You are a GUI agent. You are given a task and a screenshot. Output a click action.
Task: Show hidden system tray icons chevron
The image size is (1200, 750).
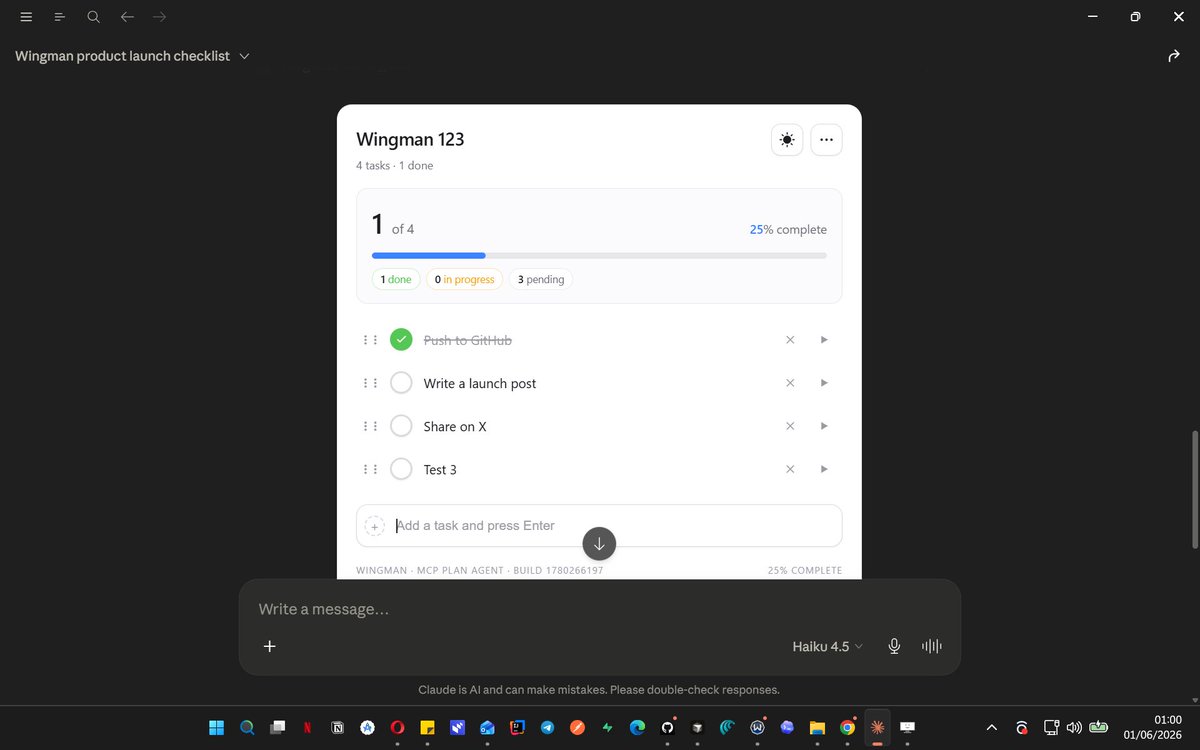pyautogui.click(x=991, y=727)
